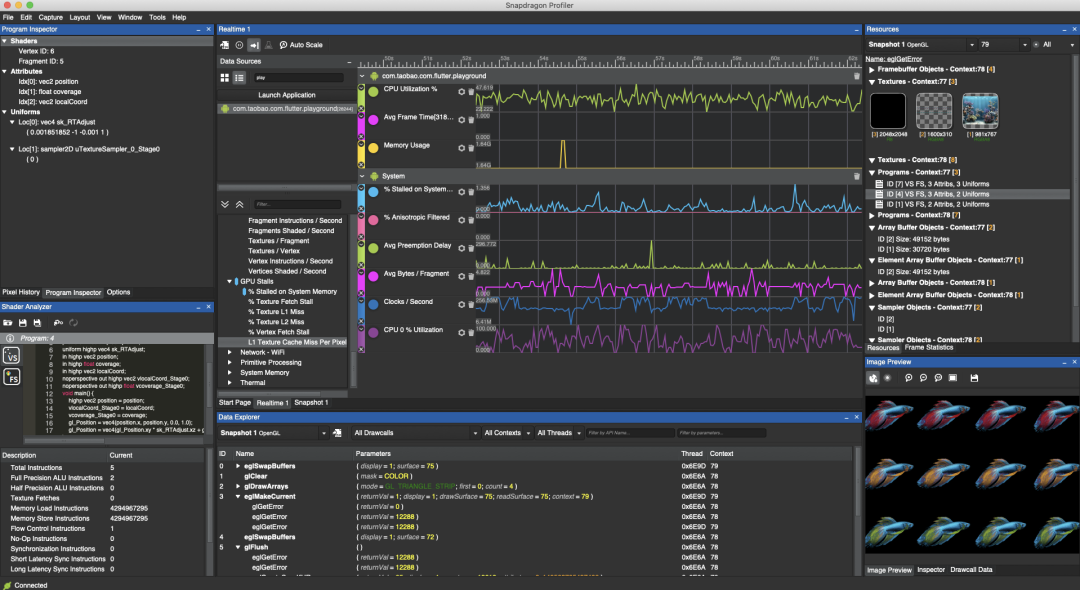Collapse all metric categories with double-down arrows
This screenshot has width=1080, height=590.
click(x=225, y=204)
